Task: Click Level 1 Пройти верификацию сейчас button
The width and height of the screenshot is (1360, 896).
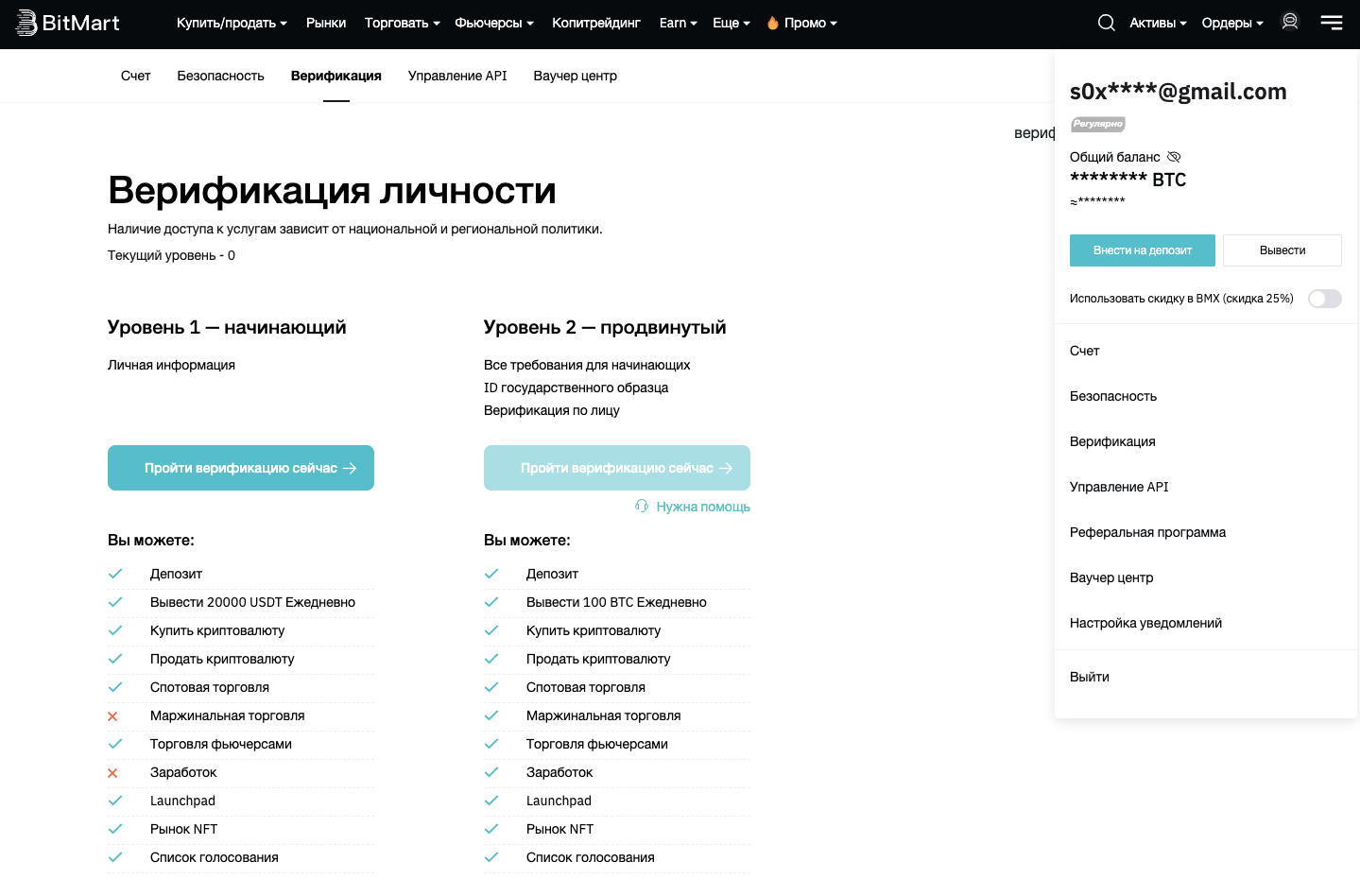Action: [x=241, y=468]
